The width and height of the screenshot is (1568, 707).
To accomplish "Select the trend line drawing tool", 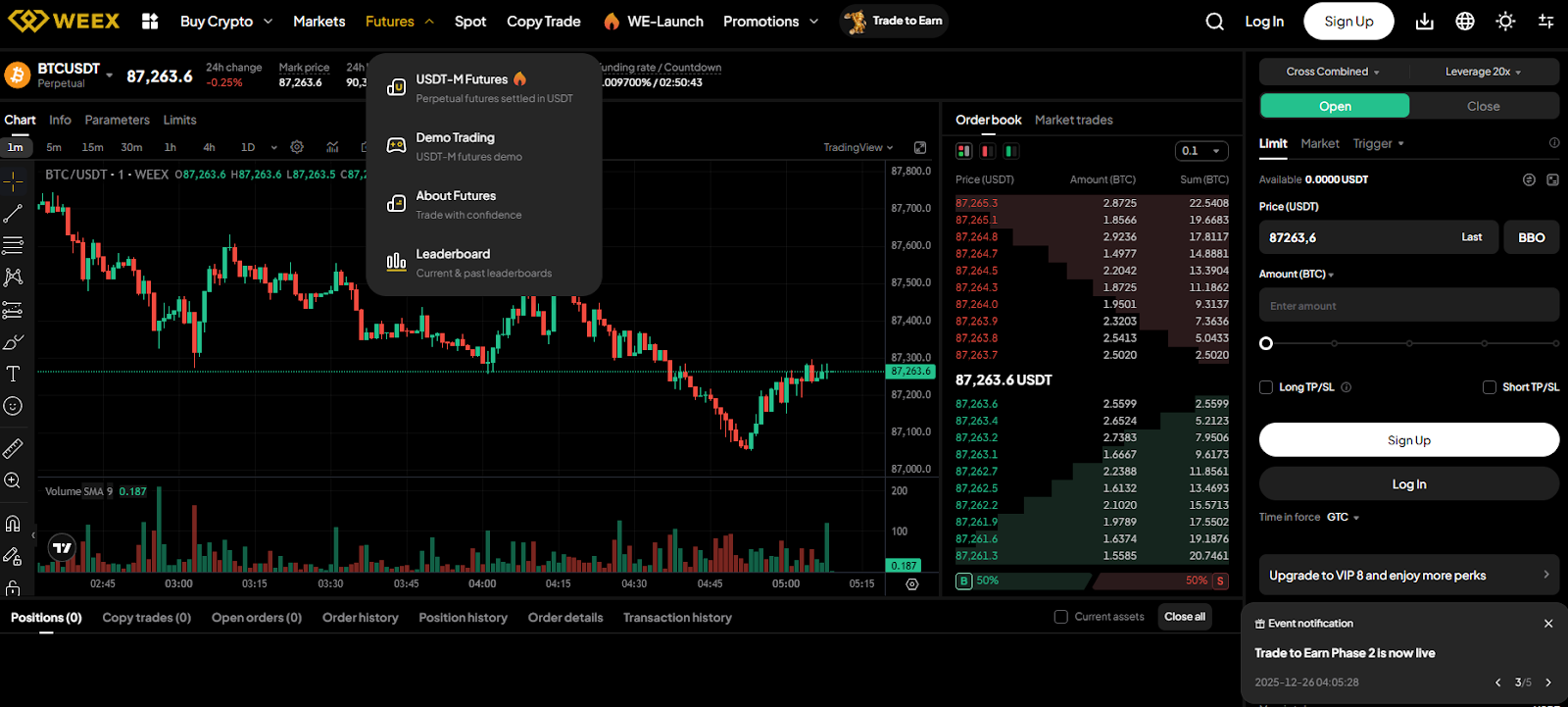I will (13, 213).
